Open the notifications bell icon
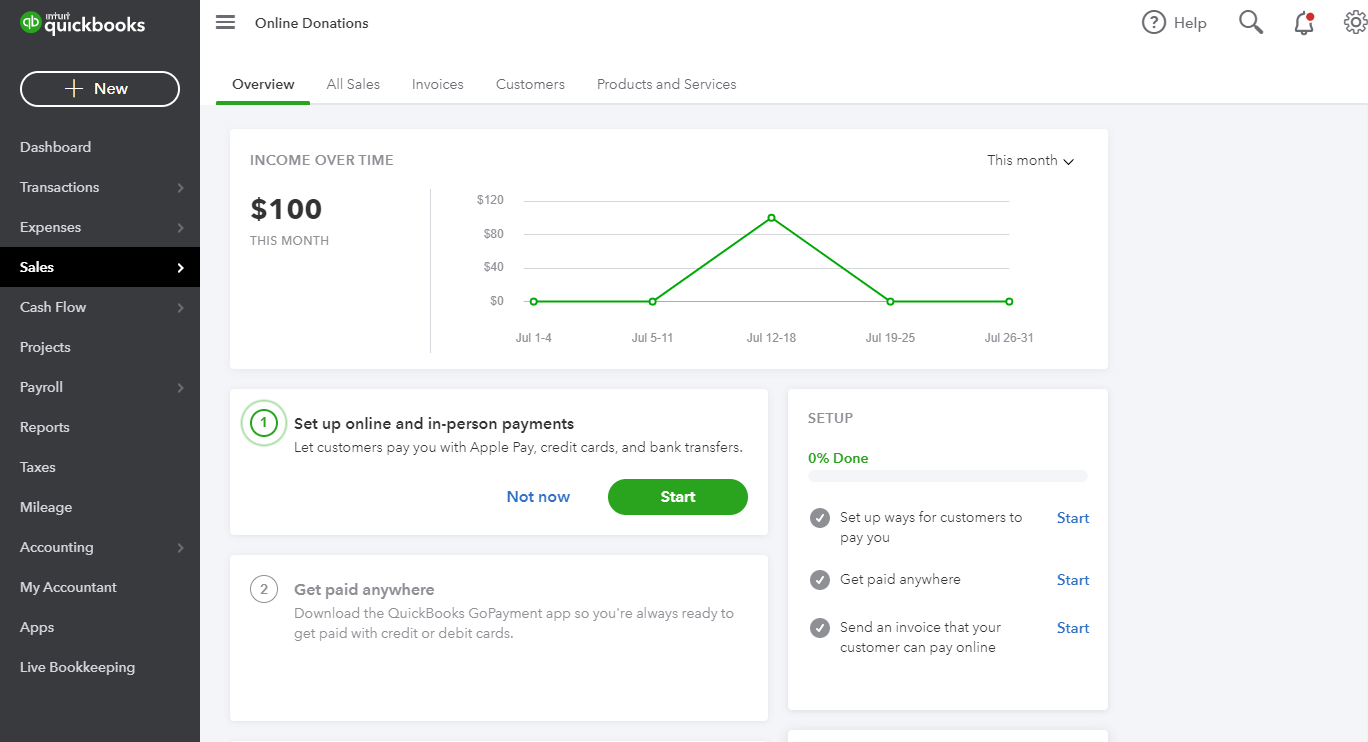1368x742 pixels. pos(1304,23)
